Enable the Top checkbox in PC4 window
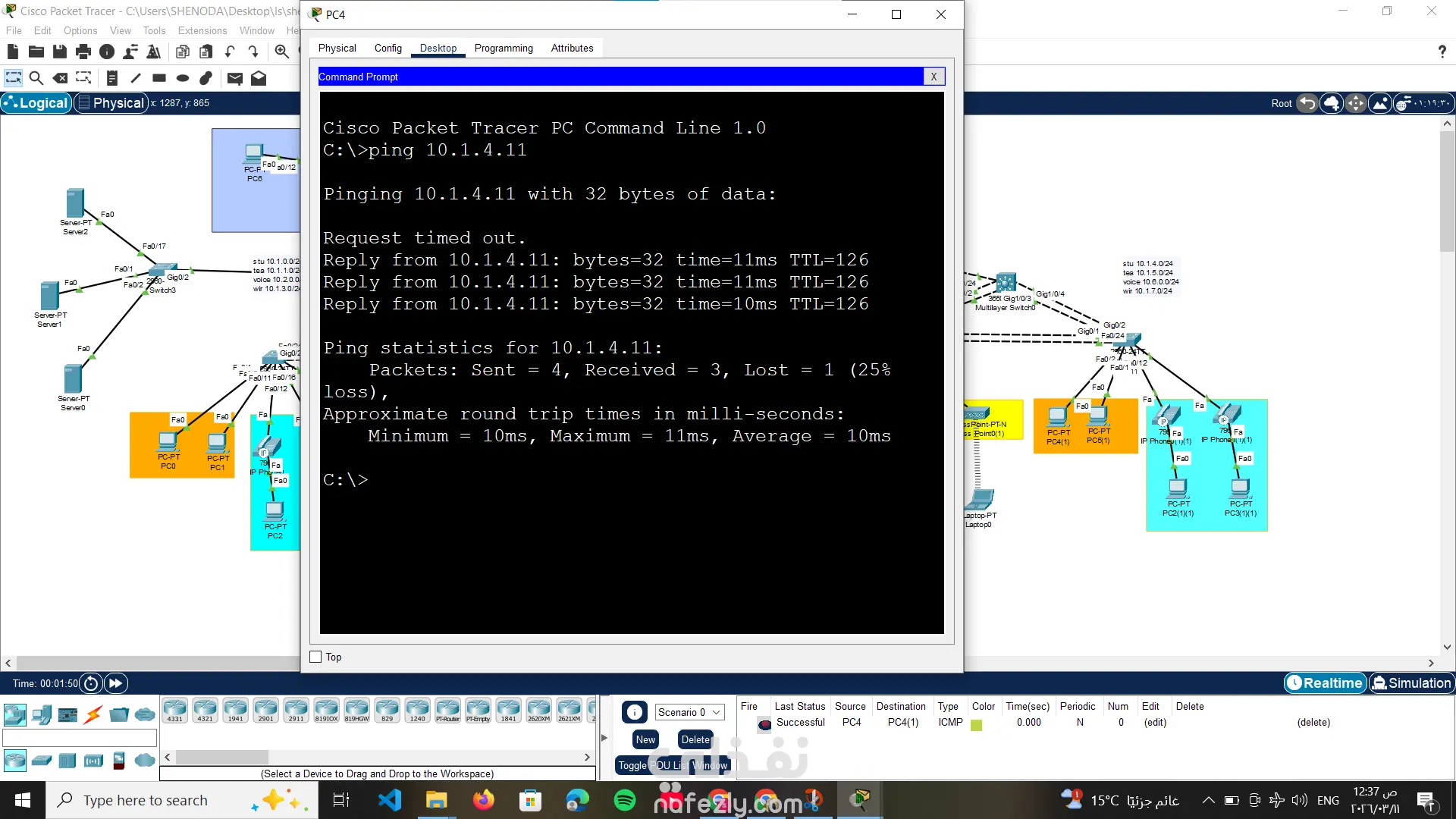Image resolution: width=1456 pixels, height=819 pixels. click(x=316, y=657)
